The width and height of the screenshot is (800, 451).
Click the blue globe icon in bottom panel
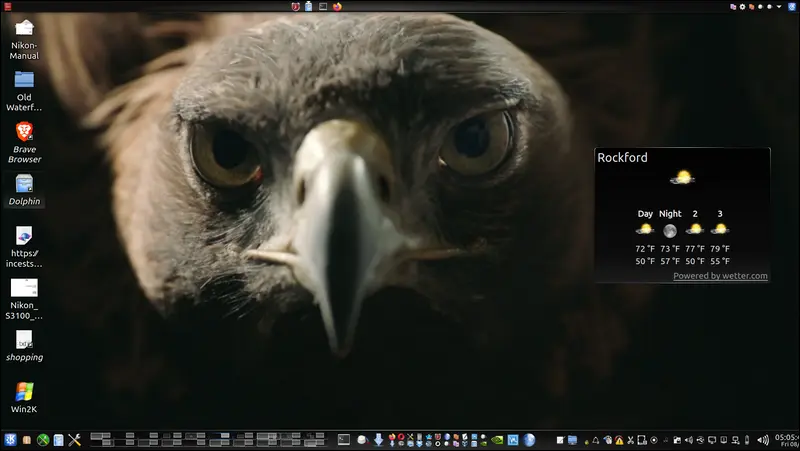530,440
